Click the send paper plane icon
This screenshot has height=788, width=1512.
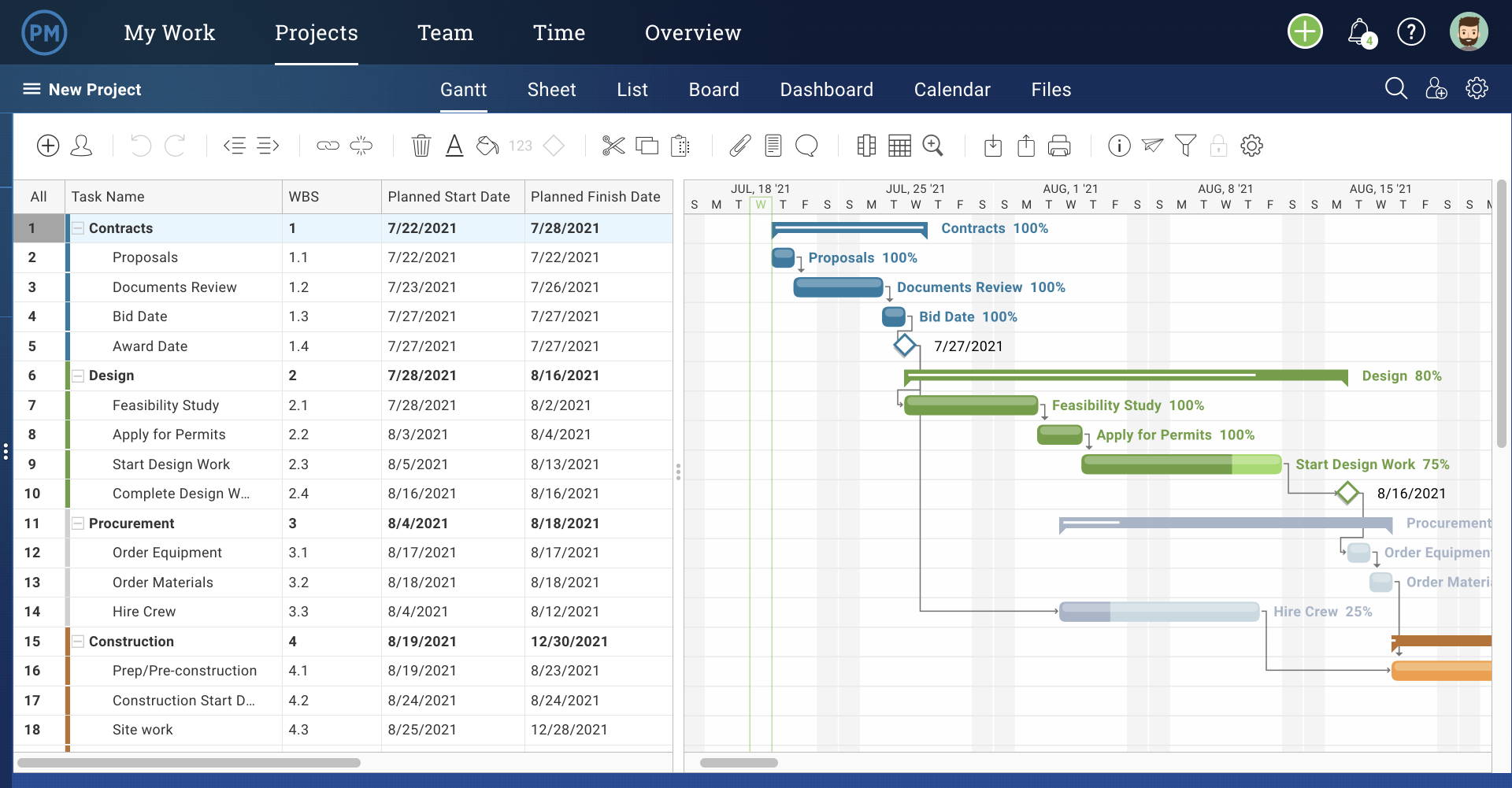(x=1152, y=146)
